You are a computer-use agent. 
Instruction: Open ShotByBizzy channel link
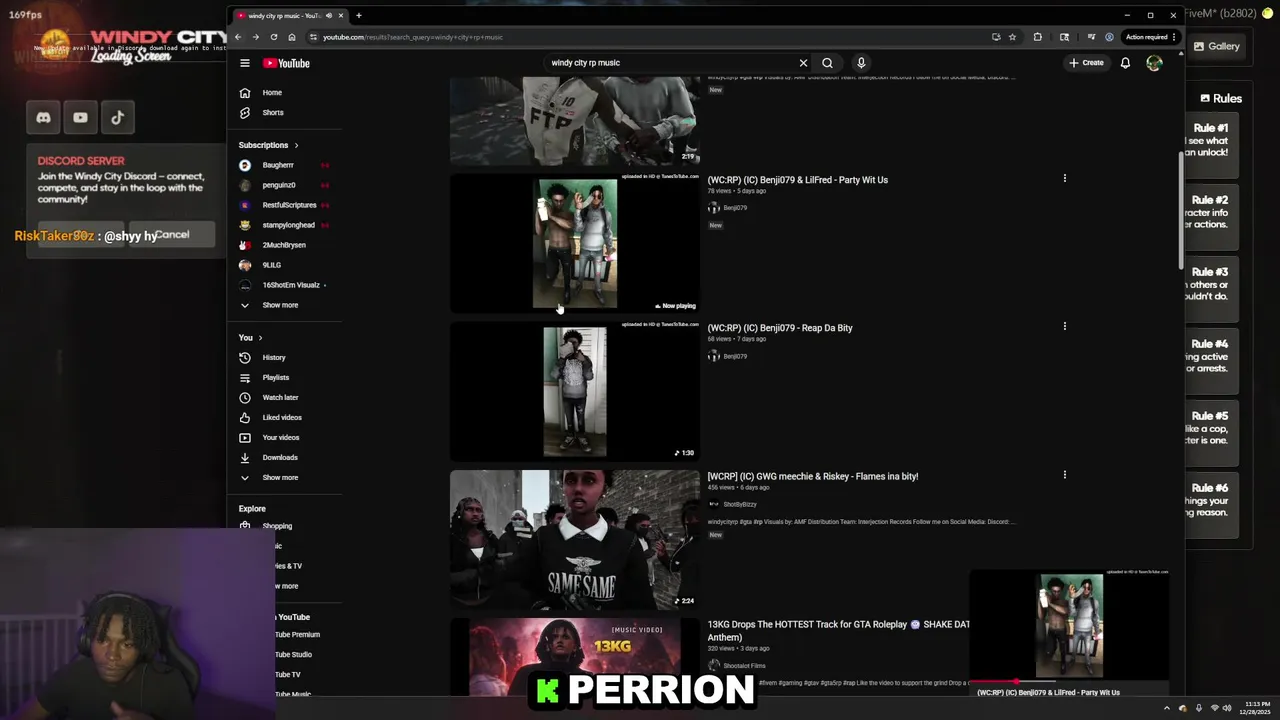(x=740, y=504)
